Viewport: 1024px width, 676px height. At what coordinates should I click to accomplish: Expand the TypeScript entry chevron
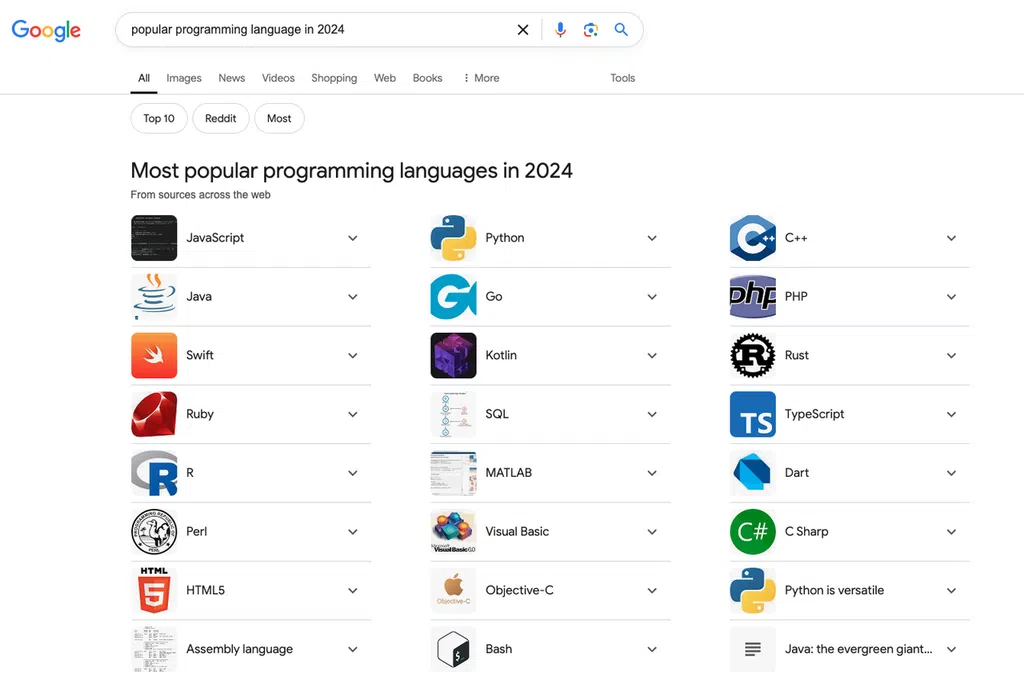[x=952, y=415]
